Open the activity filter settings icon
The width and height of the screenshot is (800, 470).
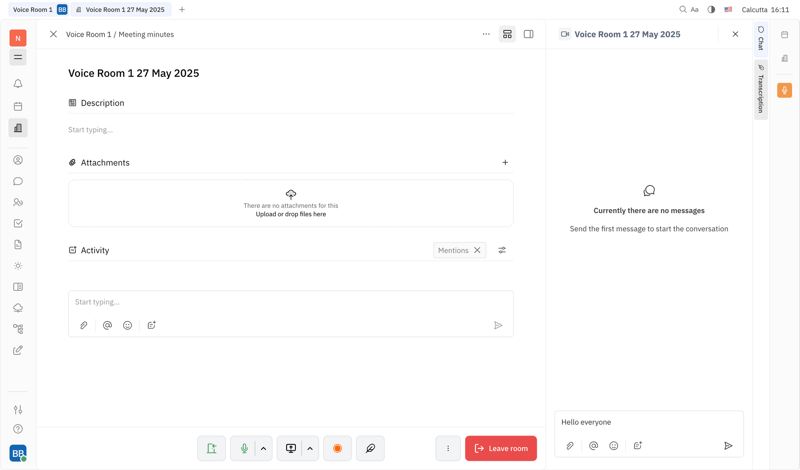[502, 250]
